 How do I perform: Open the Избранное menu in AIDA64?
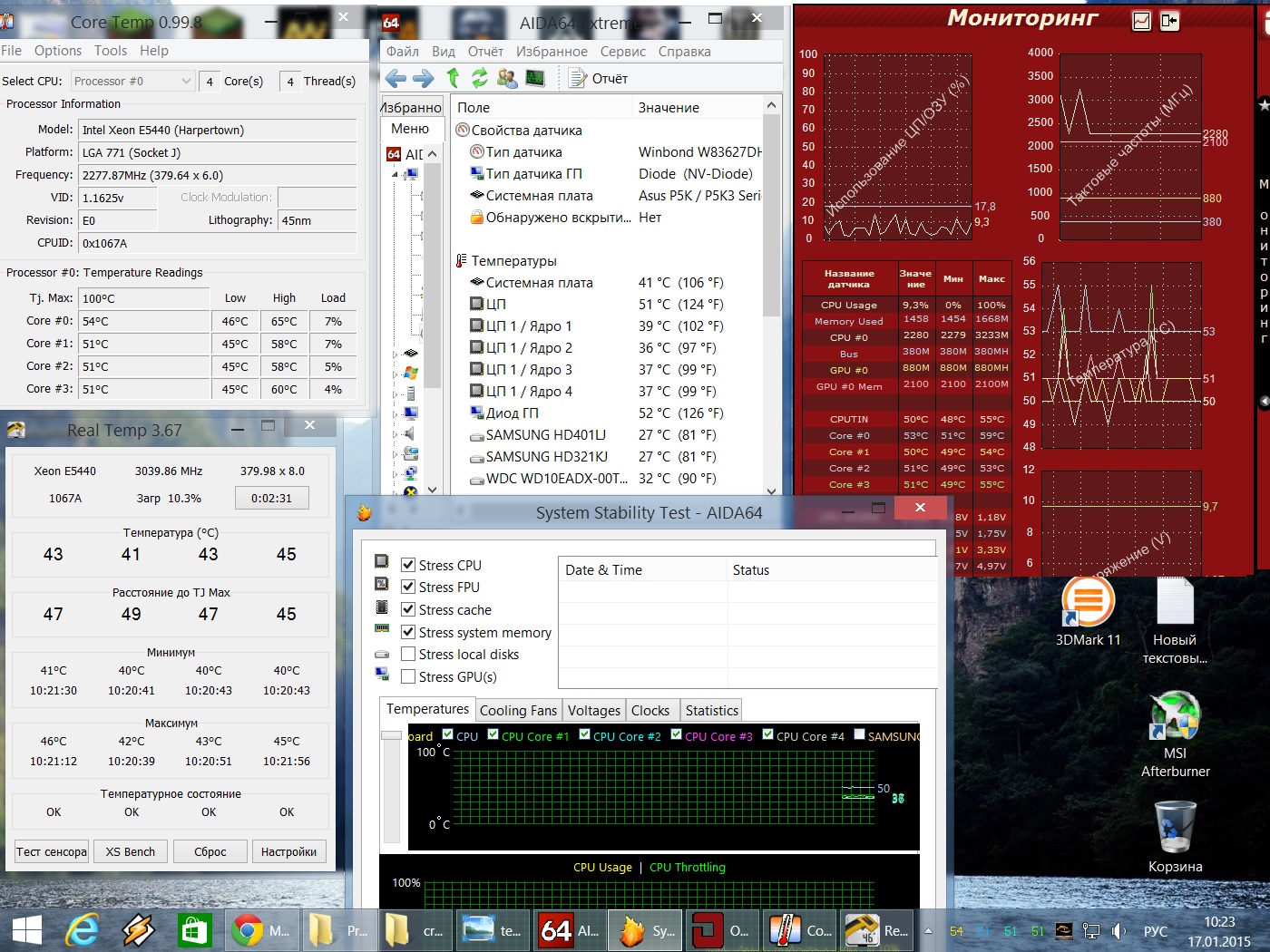point(552,52)
